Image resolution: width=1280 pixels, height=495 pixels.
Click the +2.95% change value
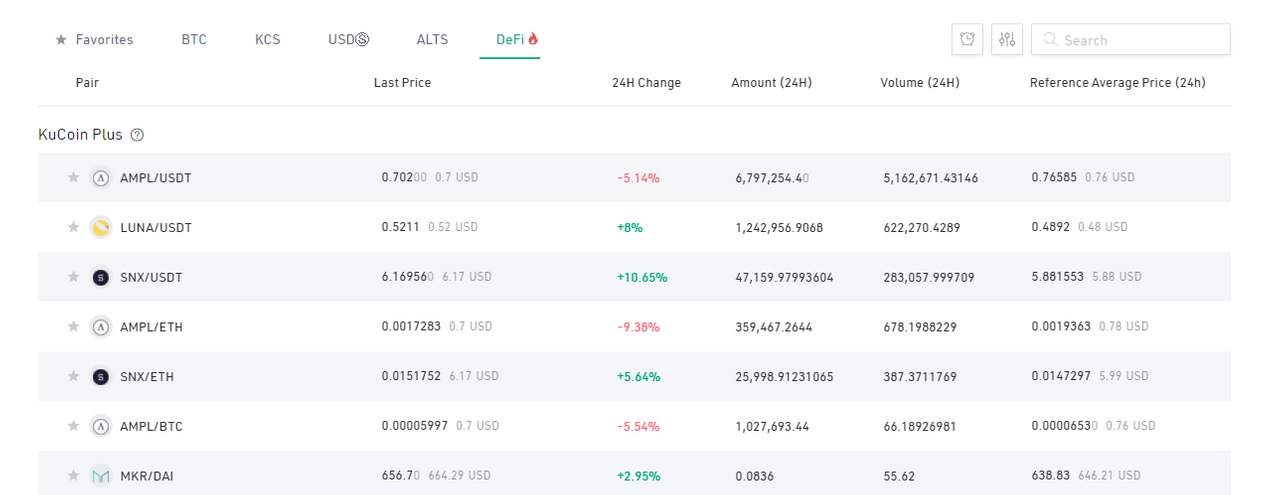[x=638, y=476]
